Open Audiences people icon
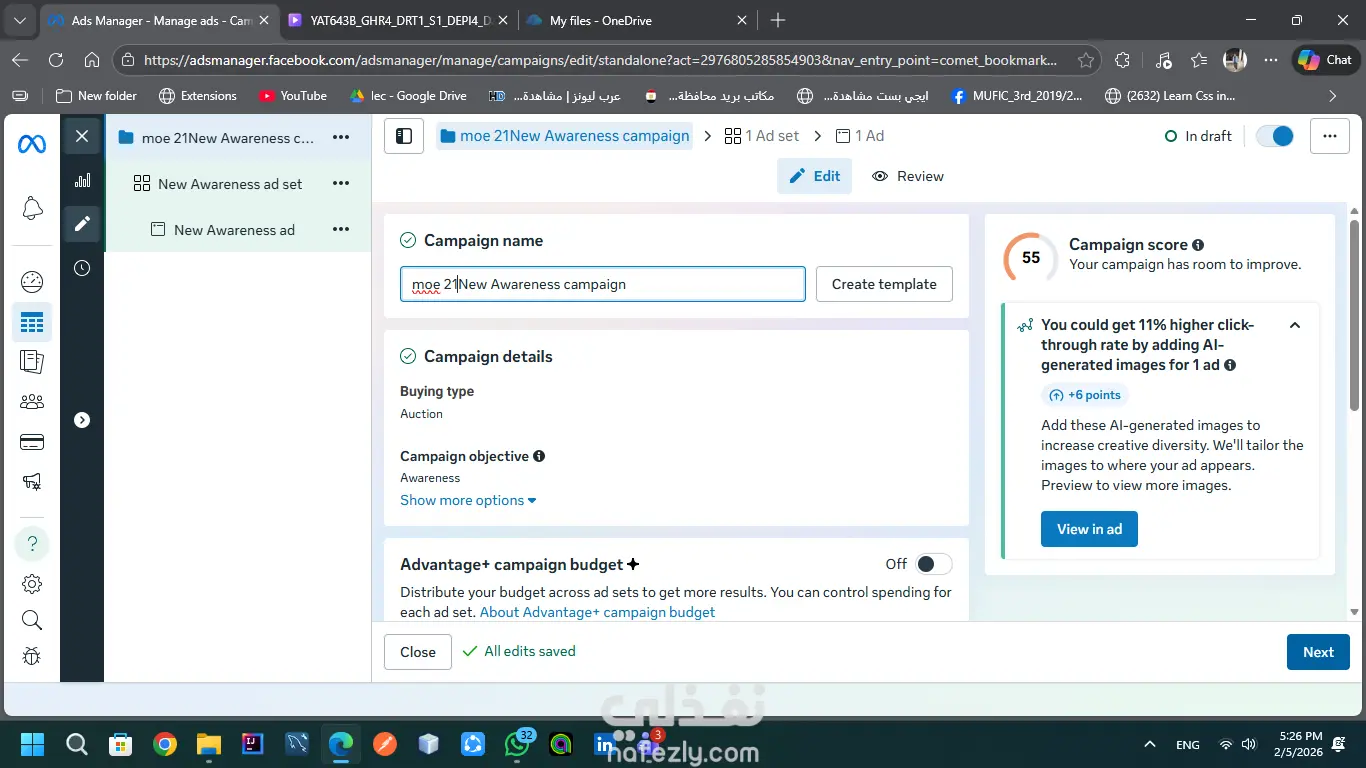Viewport: 1366px width, 768px height. point(32,402)
